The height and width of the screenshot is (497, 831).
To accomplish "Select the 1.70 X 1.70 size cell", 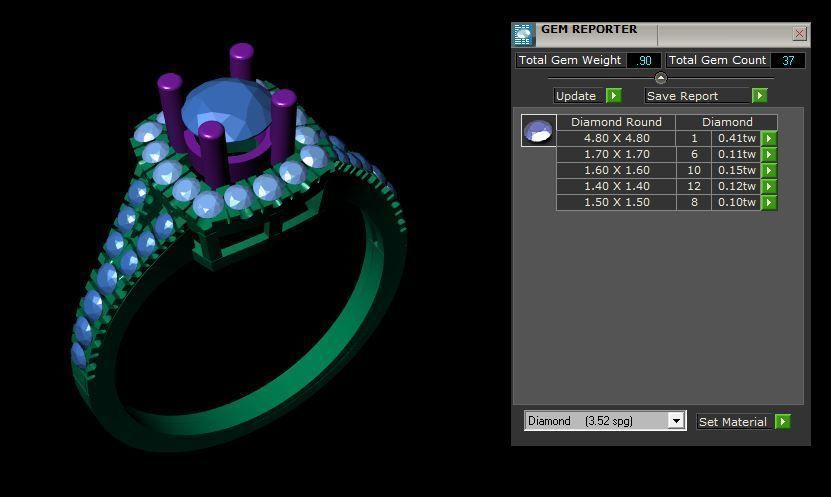I will (x=616, y=154).
